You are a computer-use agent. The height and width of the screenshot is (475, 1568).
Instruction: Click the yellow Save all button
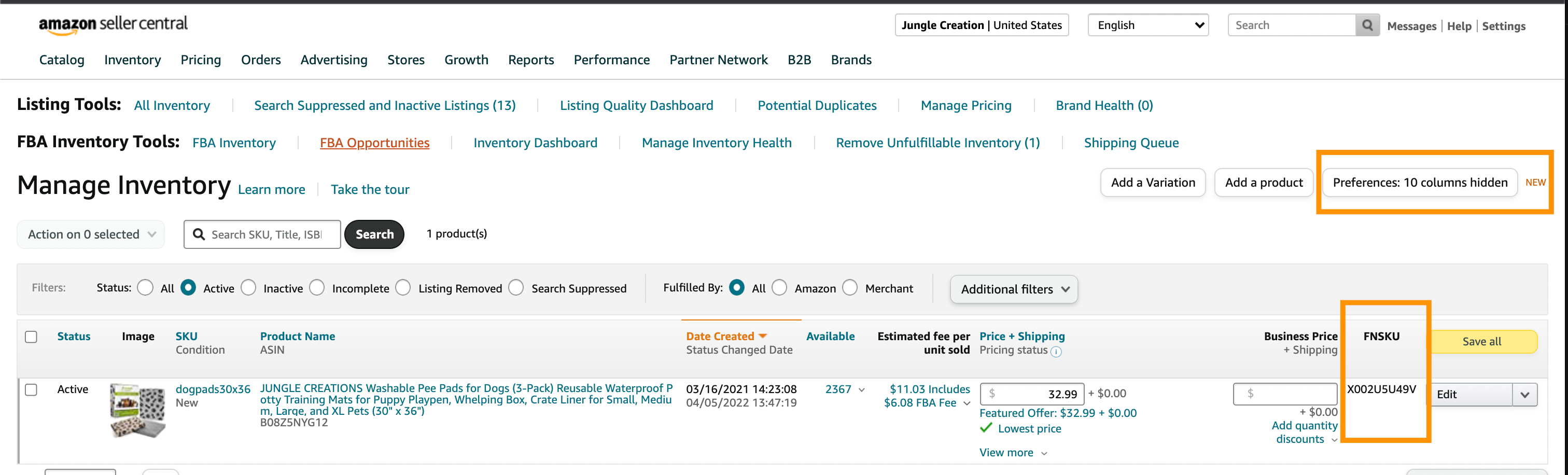click(1481, 342)
